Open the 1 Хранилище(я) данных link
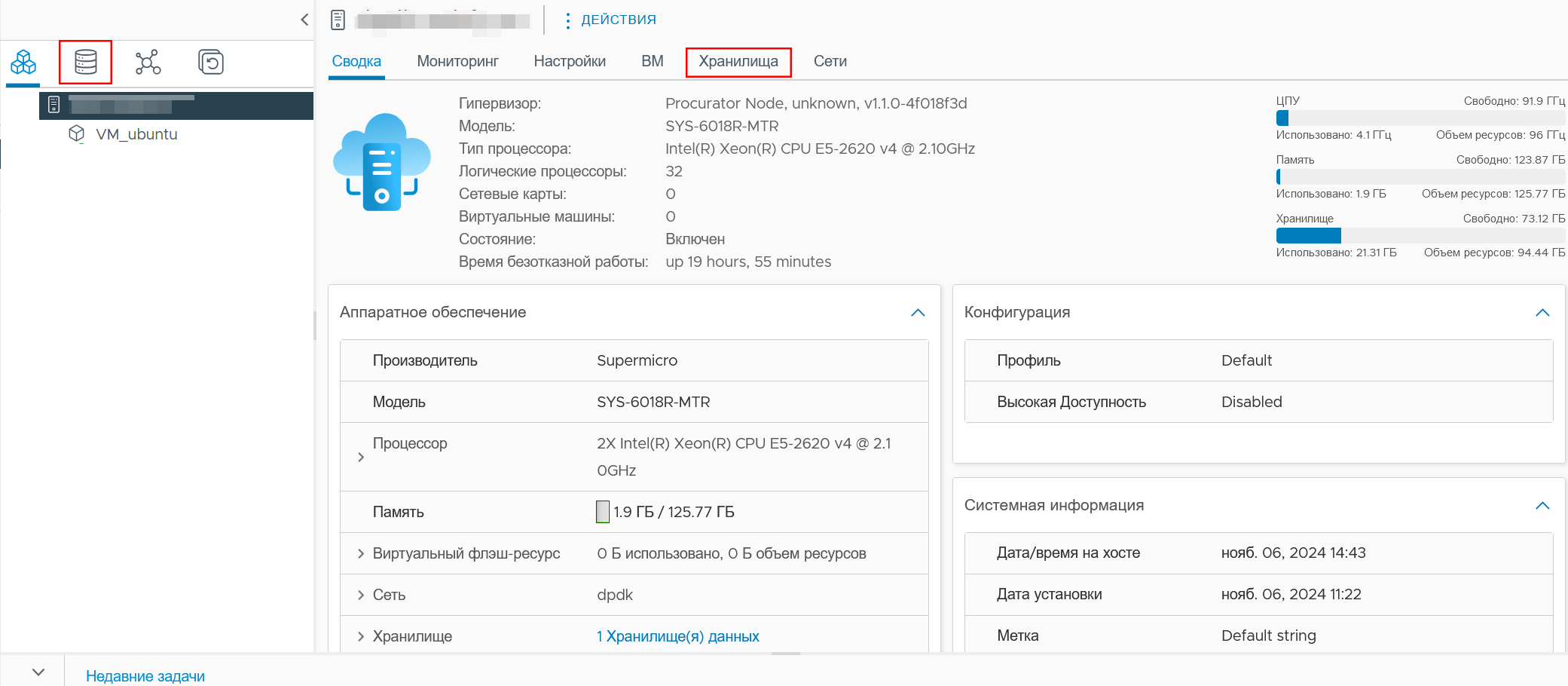This screenshot has width=1568, height=686. click(678, 636)
